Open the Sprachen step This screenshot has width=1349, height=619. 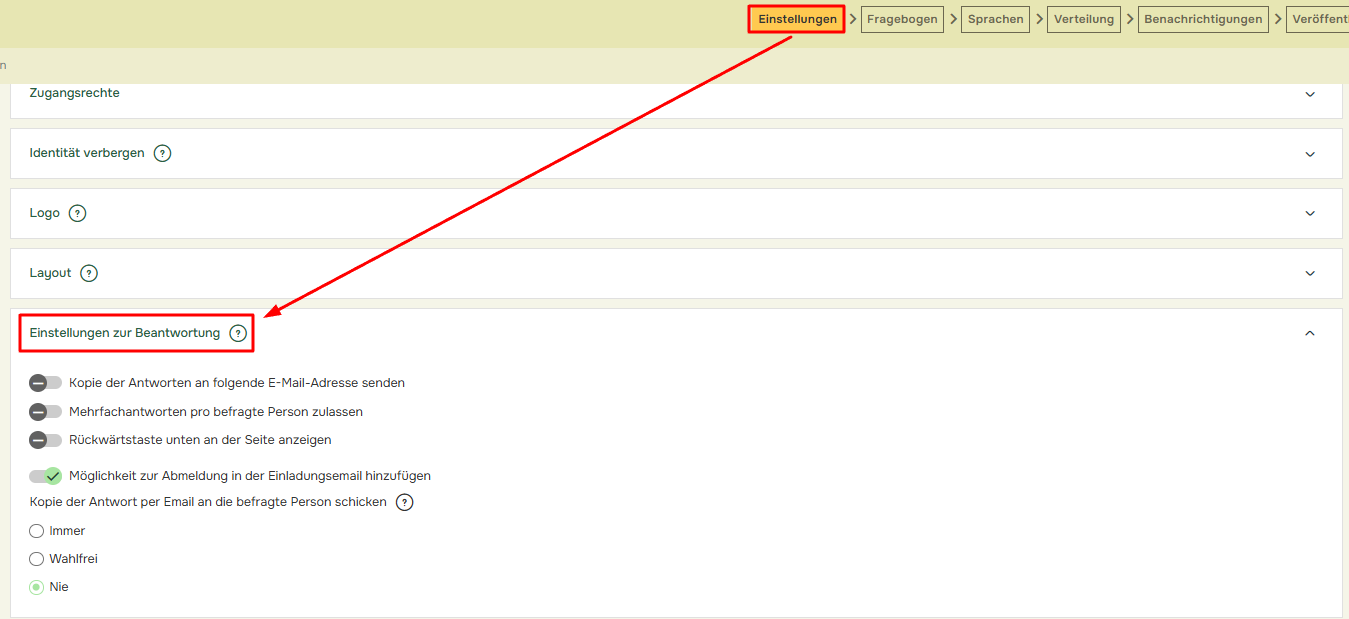pyautogui.click(x=996, y=20)
